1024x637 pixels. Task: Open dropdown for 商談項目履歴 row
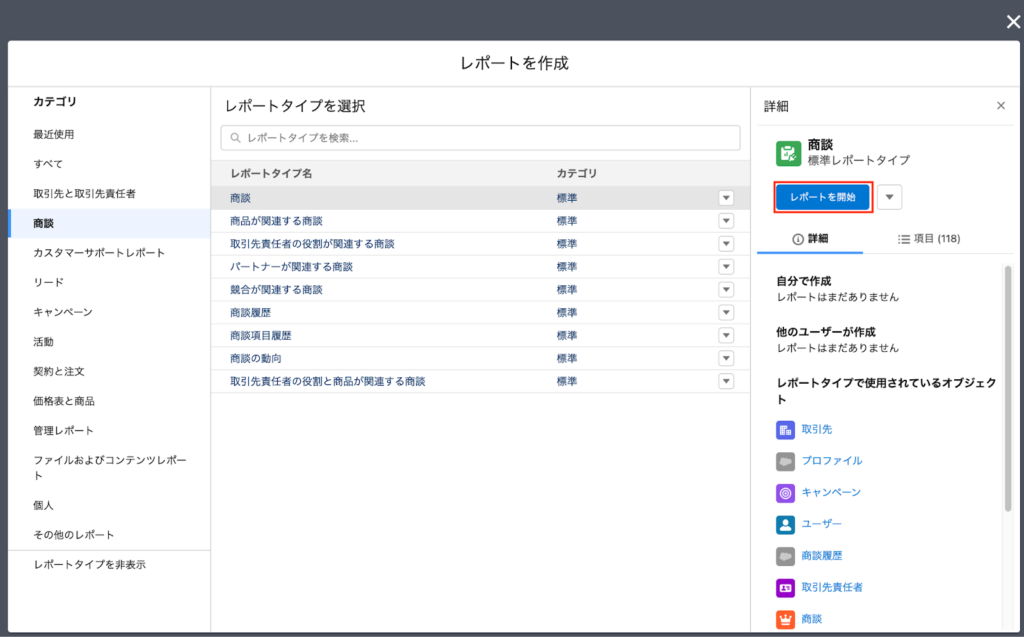click(726, 335)
